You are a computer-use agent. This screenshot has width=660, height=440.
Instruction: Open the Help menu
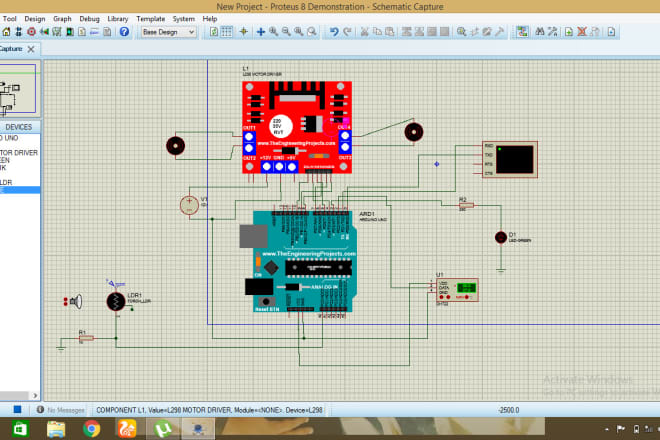pyautogui.click(x=210, y=19)
